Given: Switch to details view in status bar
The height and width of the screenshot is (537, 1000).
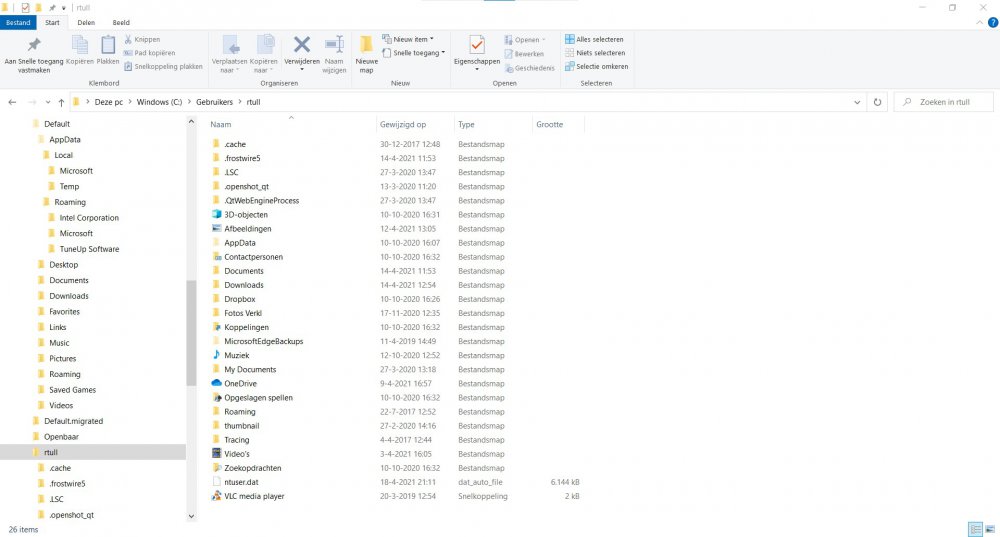Looking at the screenshot, I should click(x=974, y=529).
